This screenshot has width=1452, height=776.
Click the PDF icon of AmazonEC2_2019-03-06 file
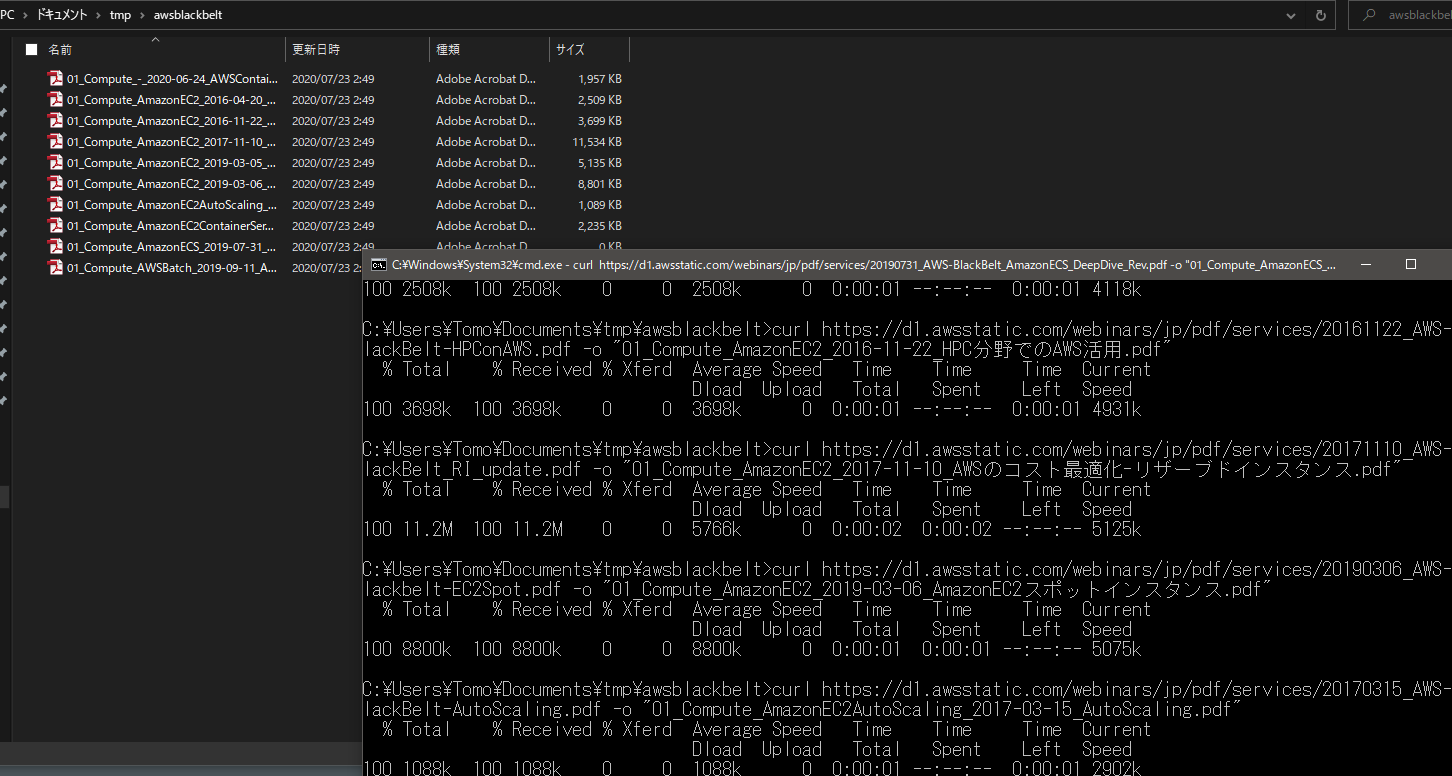click(x=56, y=183)
